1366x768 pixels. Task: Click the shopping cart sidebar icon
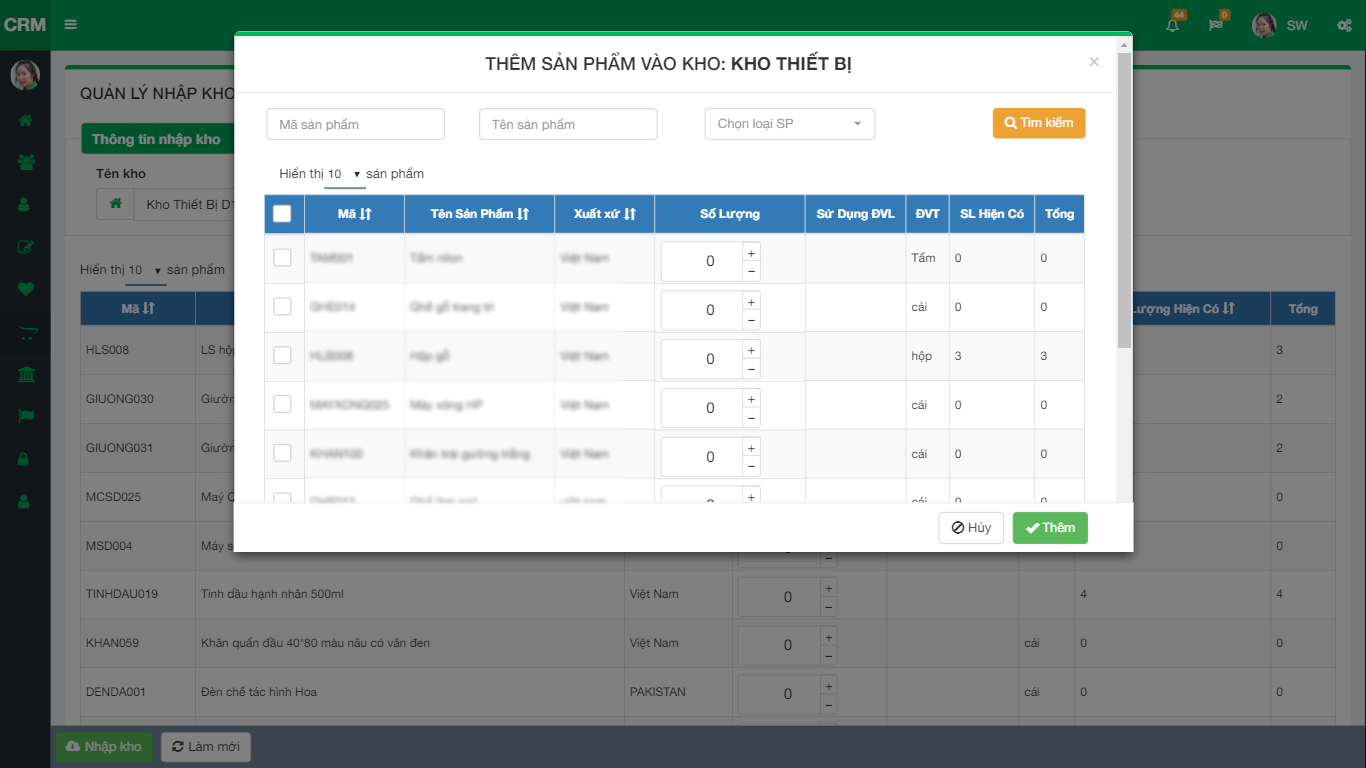tap(25, 332)
